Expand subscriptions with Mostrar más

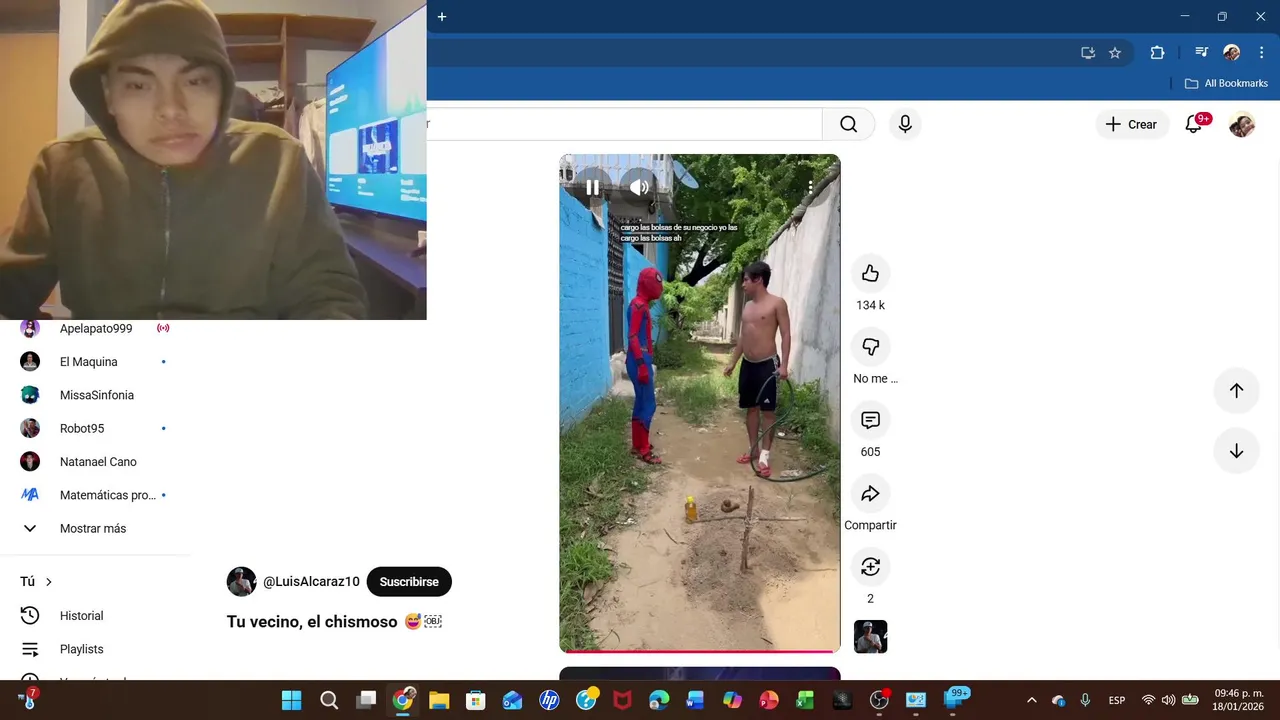pos(95,528)
